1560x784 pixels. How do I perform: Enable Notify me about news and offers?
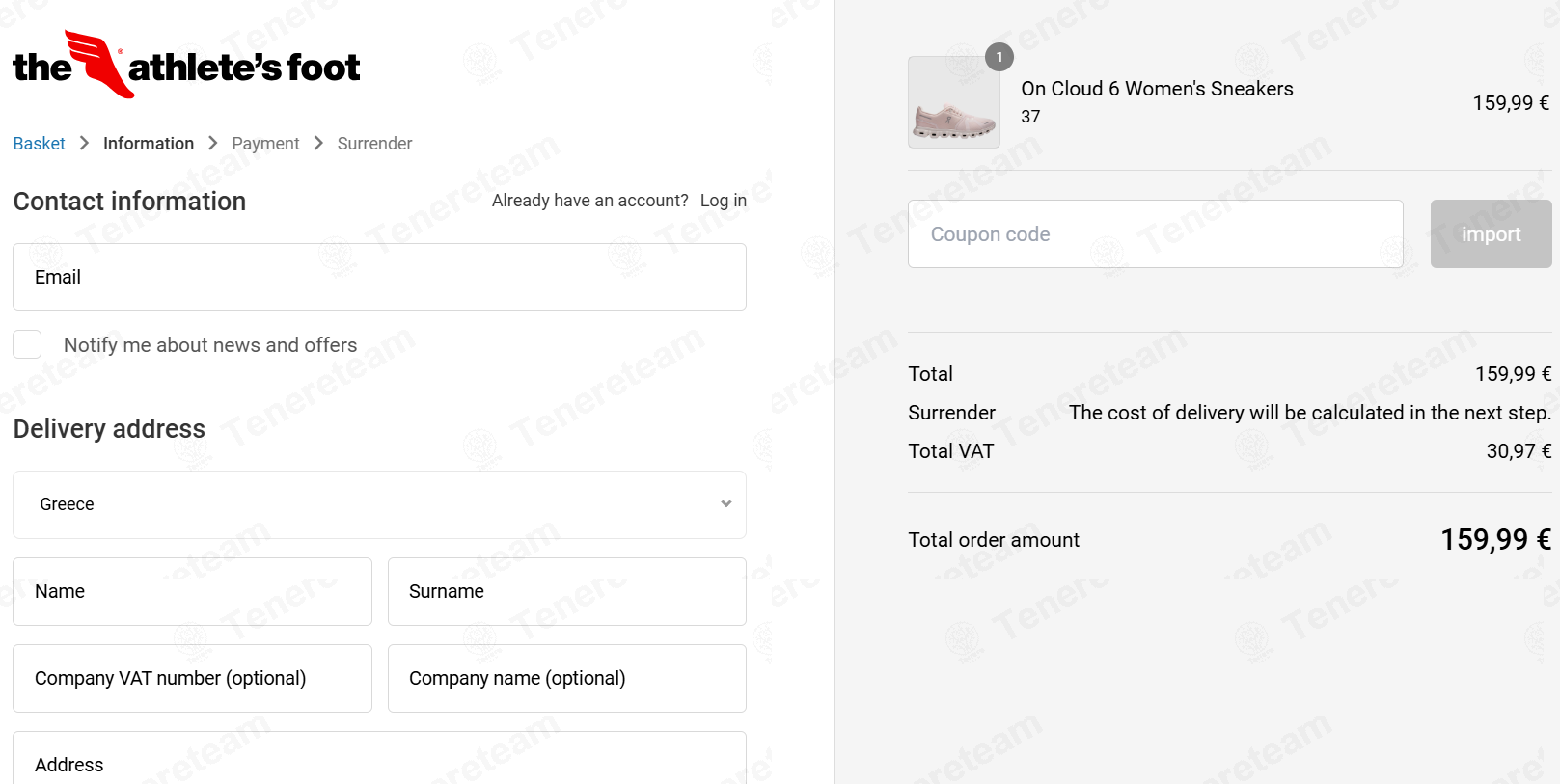click(27, 344)
